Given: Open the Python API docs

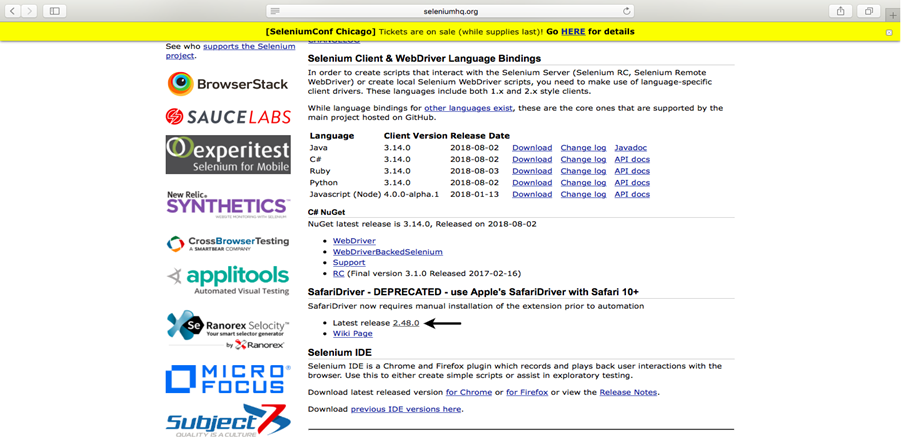Looking at the screenshot, I should point(632,183).
